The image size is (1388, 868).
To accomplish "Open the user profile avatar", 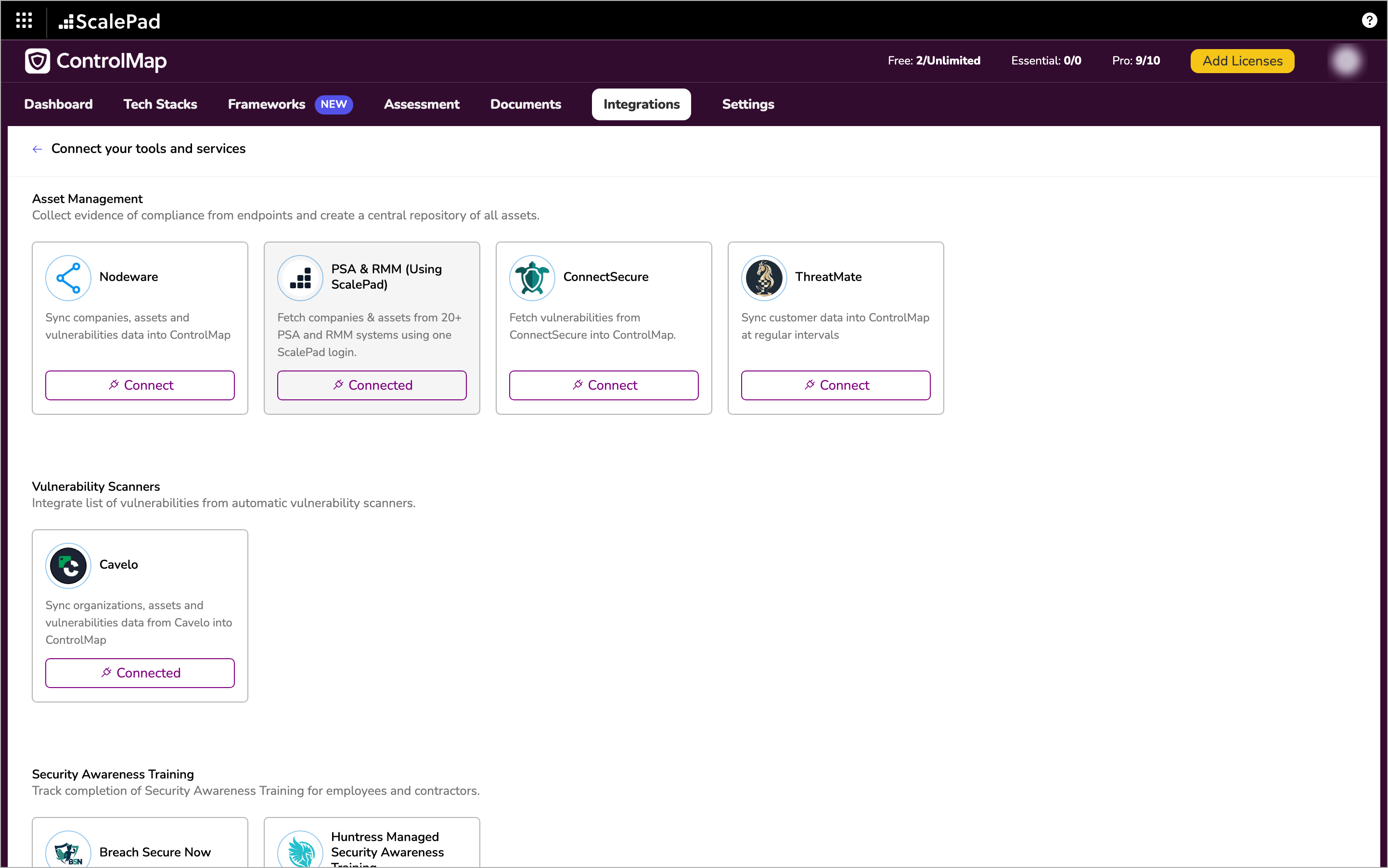I will (1346, 61).
